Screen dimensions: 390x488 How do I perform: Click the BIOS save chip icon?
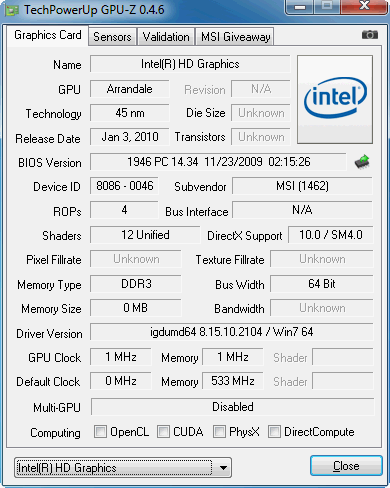[362, 162]
